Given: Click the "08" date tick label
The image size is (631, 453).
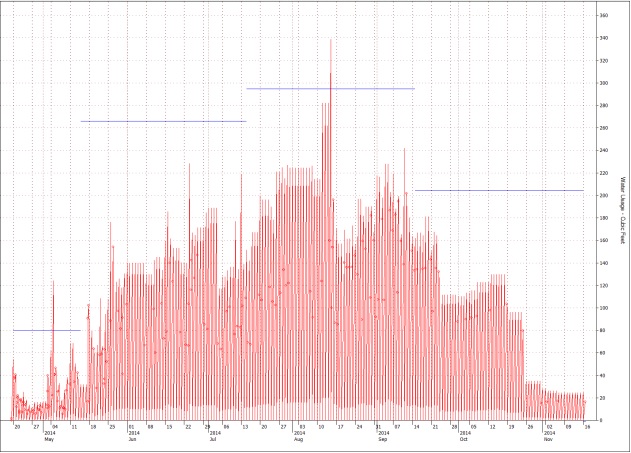Looking at the screenshot, I should pyautogui.click(x=150, y=427).
